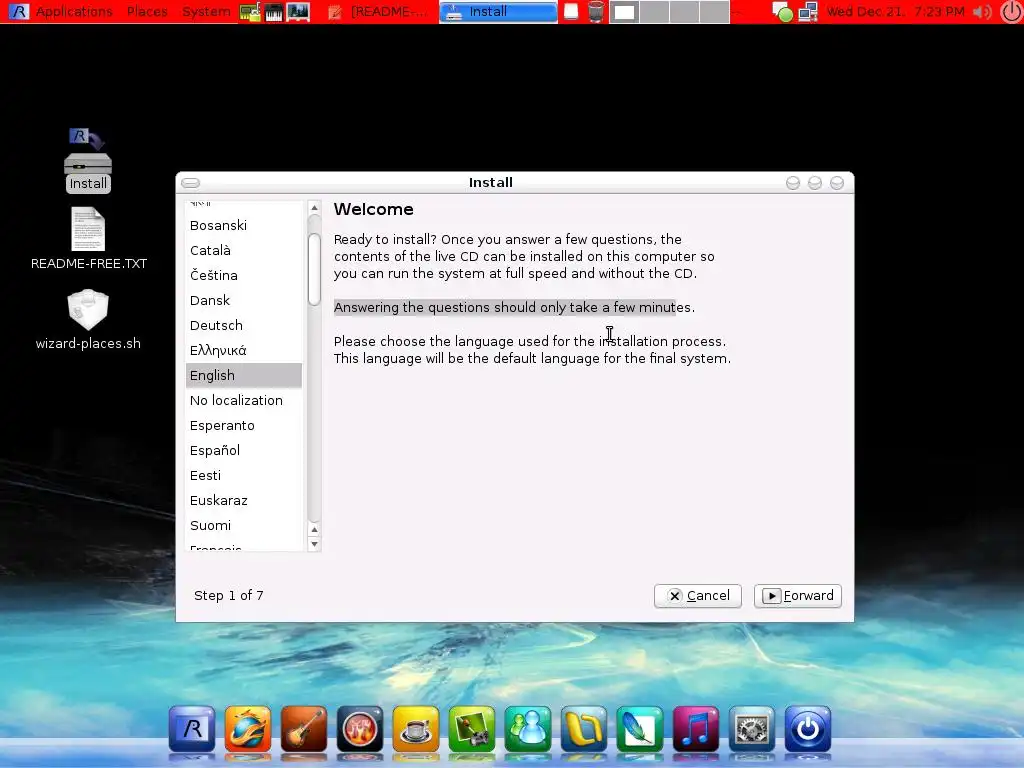Switch to the first workspace in pager
Image resolution: width=1024 pixels, height=768 pixels.
click(624, 12)
